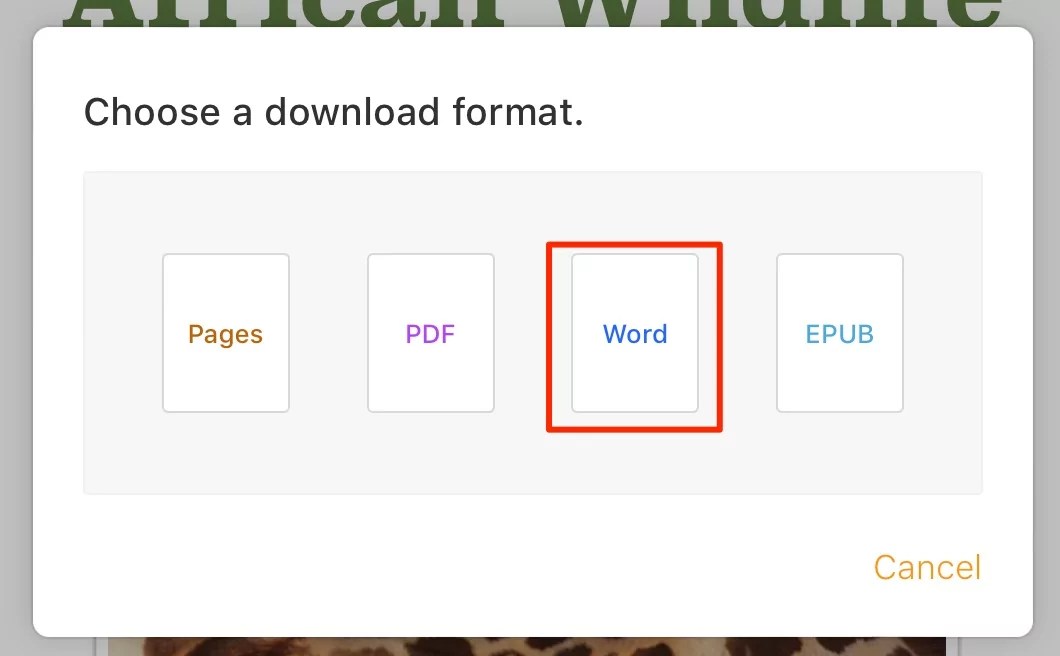Download the file in EPUB format
This screenshot has width=1060, height=656.
pyautogui.click(x=839, y=333)
